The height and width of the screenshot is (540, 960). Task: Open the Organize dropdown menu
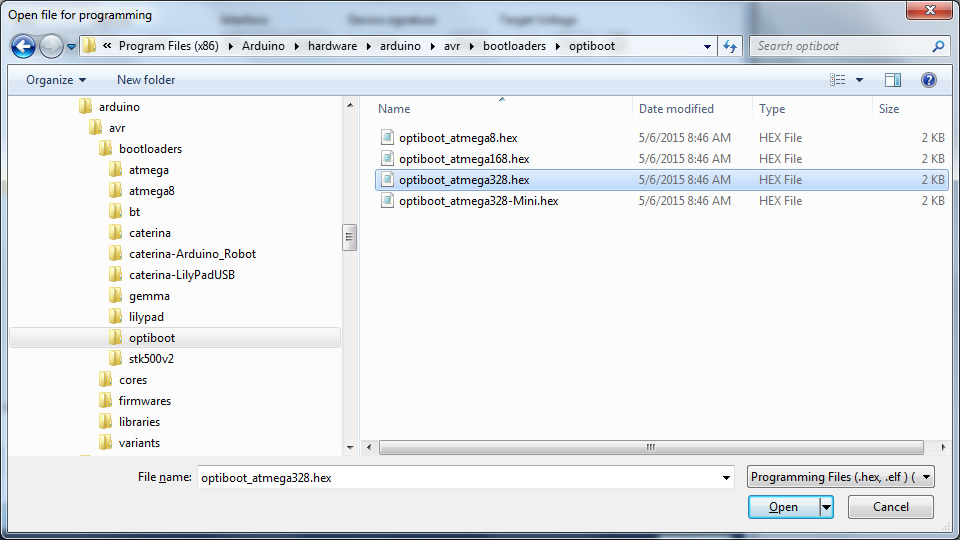(x=56, y=80)
